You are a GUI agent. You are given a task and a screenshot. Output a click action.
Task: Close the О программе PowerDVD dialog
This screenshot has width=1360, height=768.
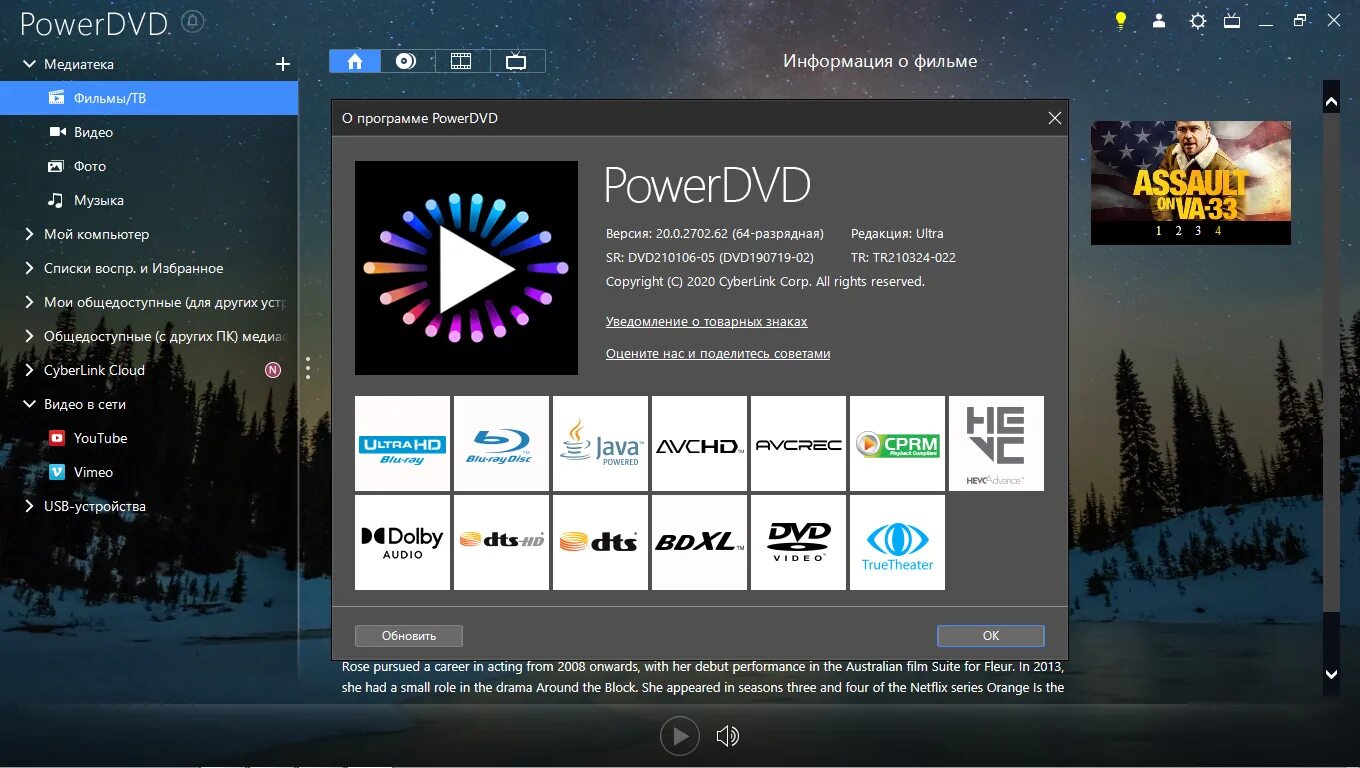[1054, 118]
